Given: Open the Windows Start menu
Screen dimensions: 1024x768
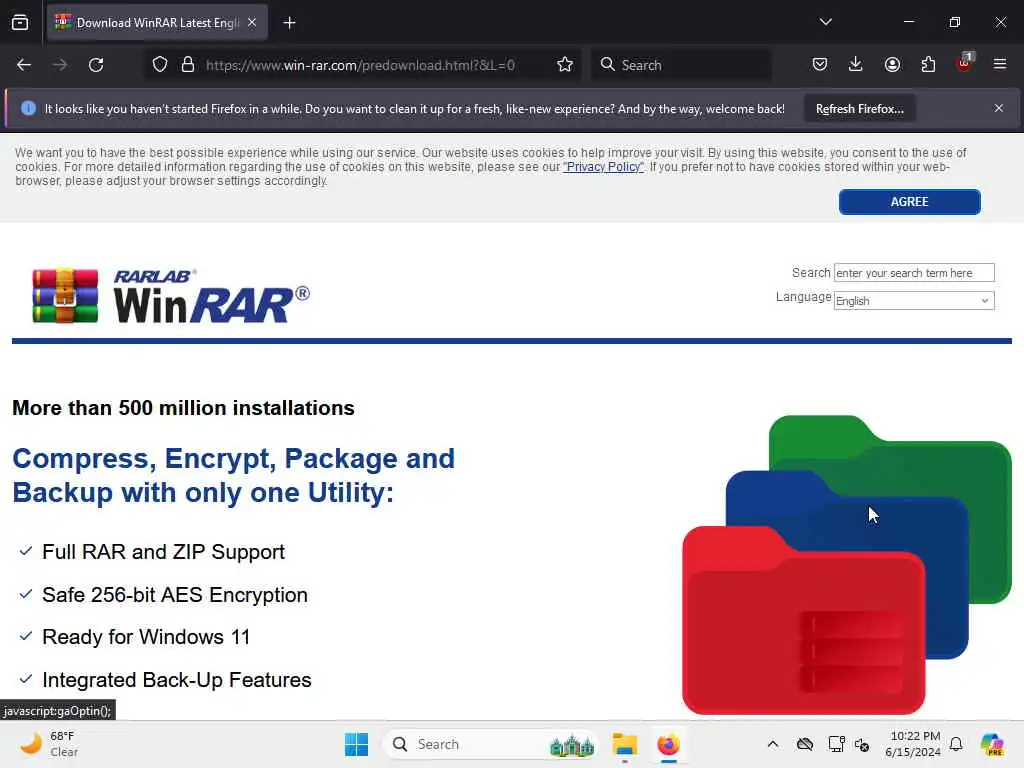Looking at the screenshot, I should tap(357, 744).
